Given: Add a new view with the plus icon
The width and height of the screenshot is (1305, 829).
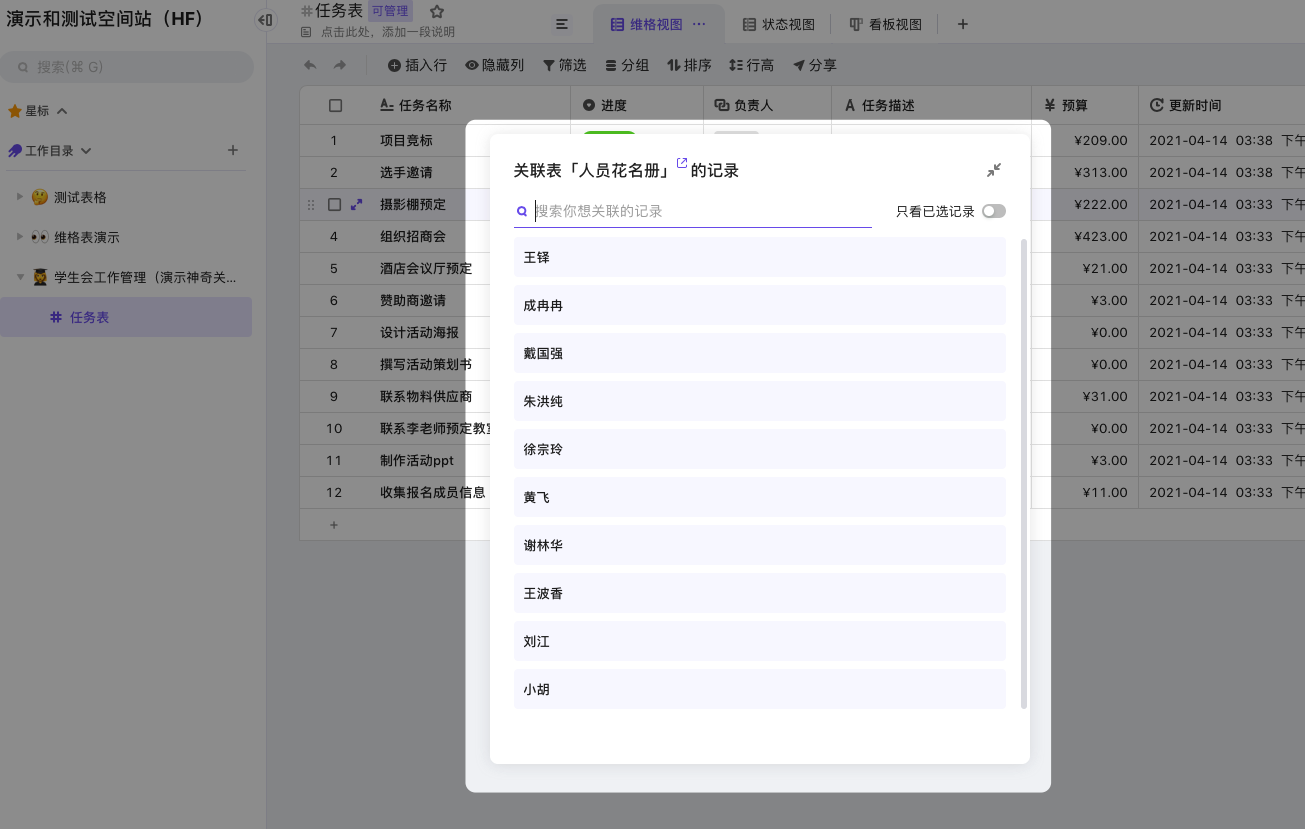Looking at the screenshot, I should click(962, 24).
